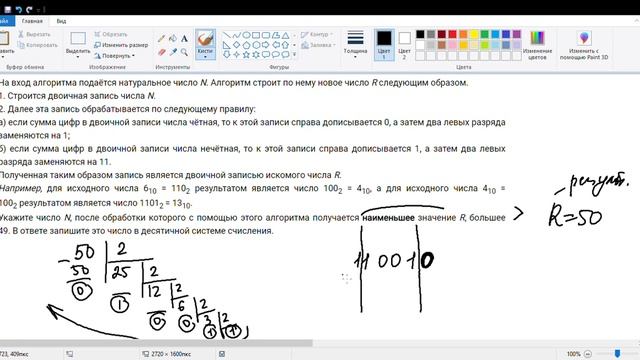The height and width of the screenshot is (360, 640).
Task: Click the 100% zoom level text
Action: point(573,354)
